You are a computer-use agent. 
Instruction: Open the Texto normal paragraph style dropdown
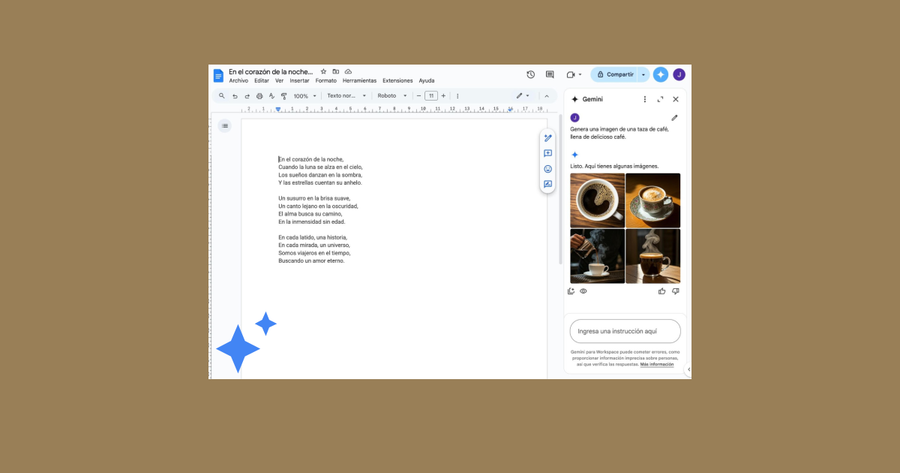coord(346,96)
